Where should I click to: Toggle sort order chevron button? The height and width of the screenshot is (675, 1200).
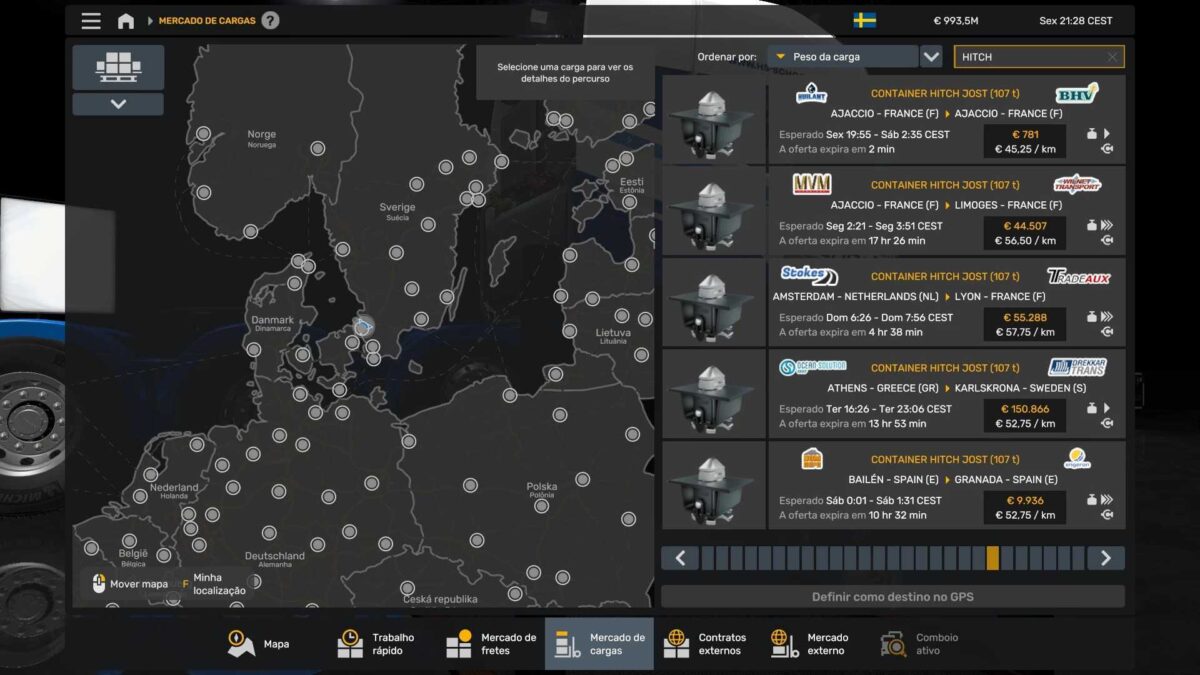tap(931, 57)
